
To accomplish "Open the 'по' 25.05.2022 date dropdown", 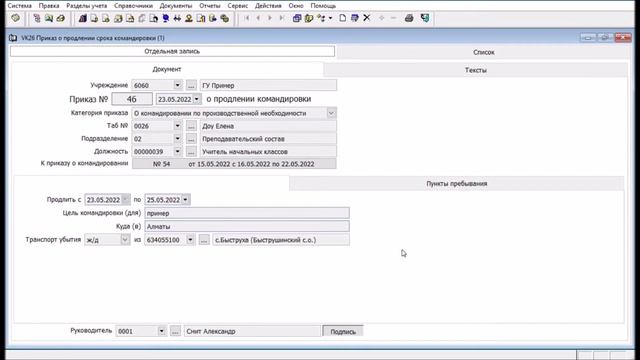I will coord(185,200).
